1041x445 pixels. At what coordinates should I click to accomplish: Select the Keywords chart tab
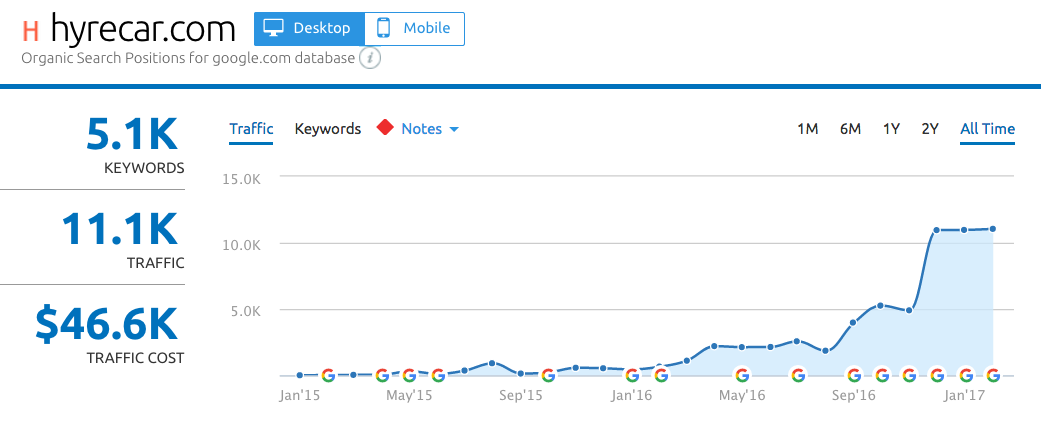click(x=328, y=129)
